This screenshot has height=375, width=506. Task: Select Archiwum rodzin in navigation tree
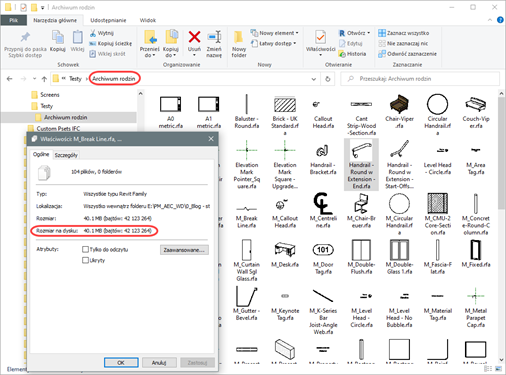tap(61, 117)
